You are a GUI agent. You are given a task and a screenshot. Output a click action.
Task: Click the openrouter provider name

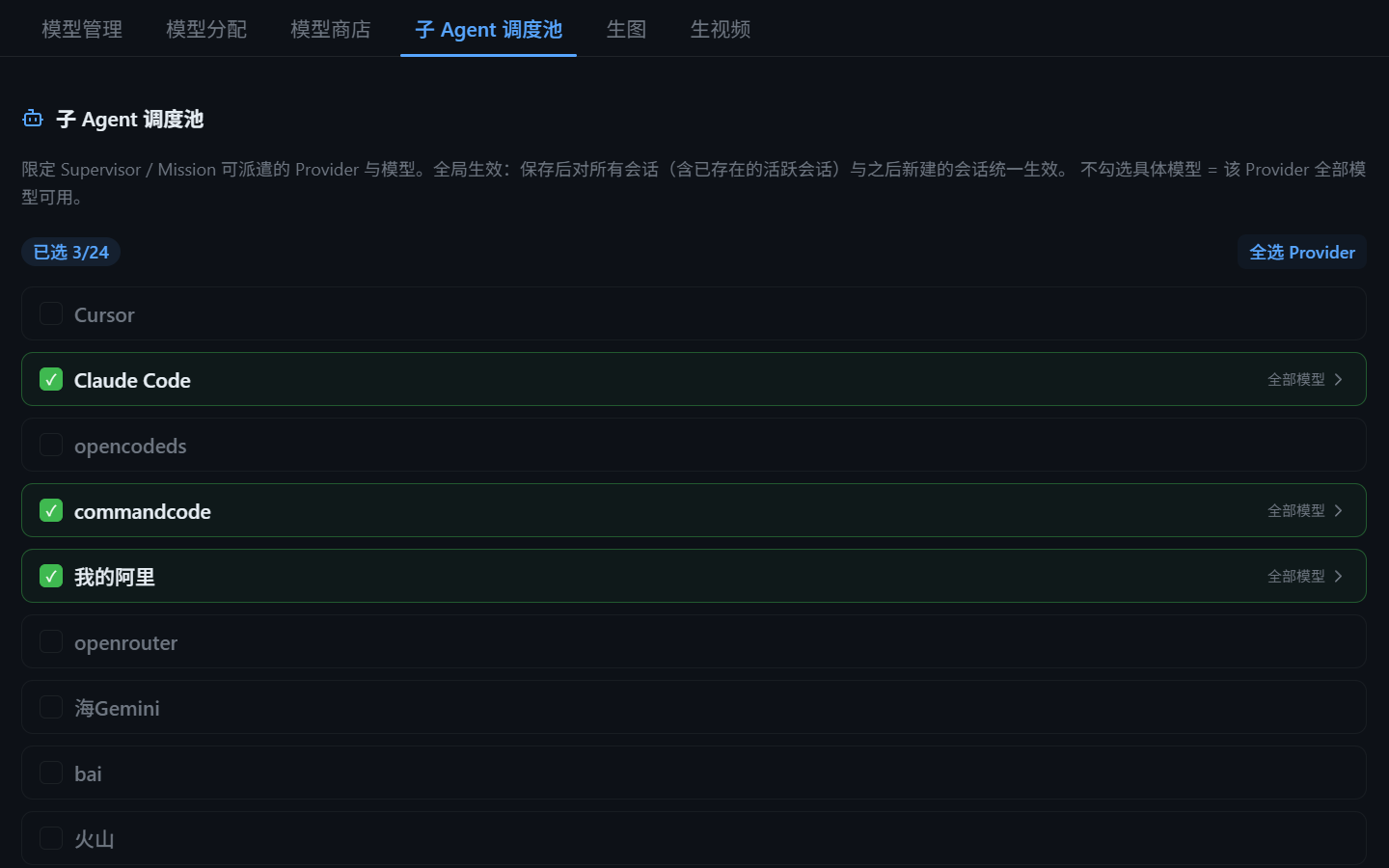[x=125, y=642]
